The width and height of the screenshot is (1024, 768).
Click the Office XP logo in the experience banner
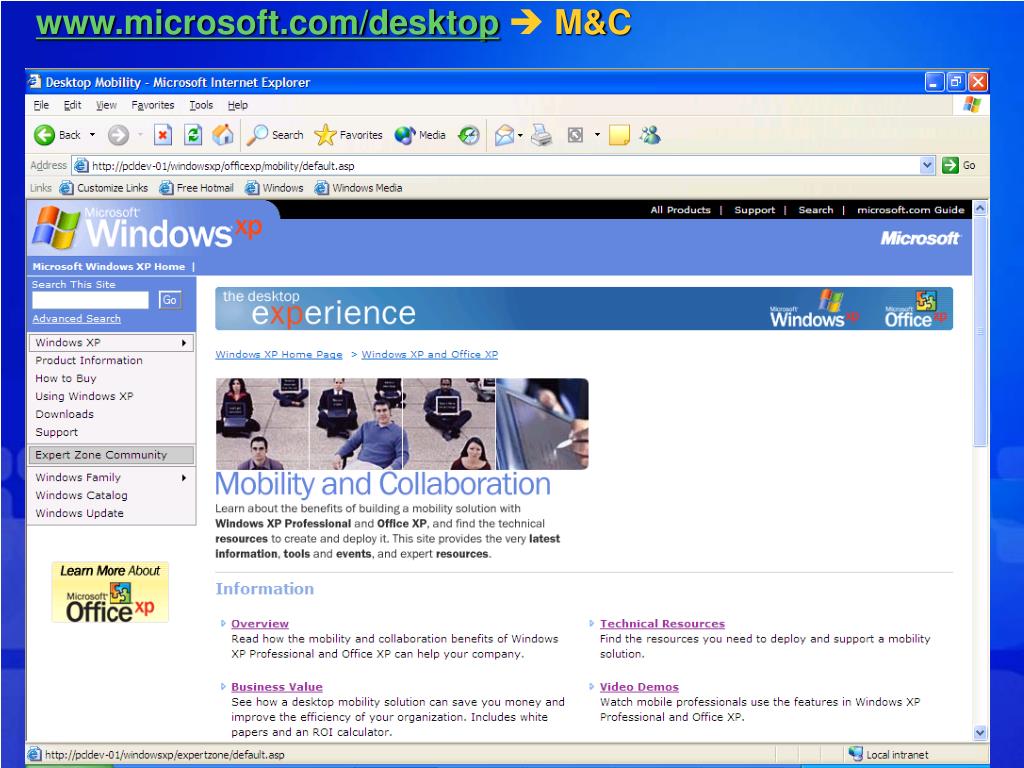pyautogui.click(x=916, y=310)
